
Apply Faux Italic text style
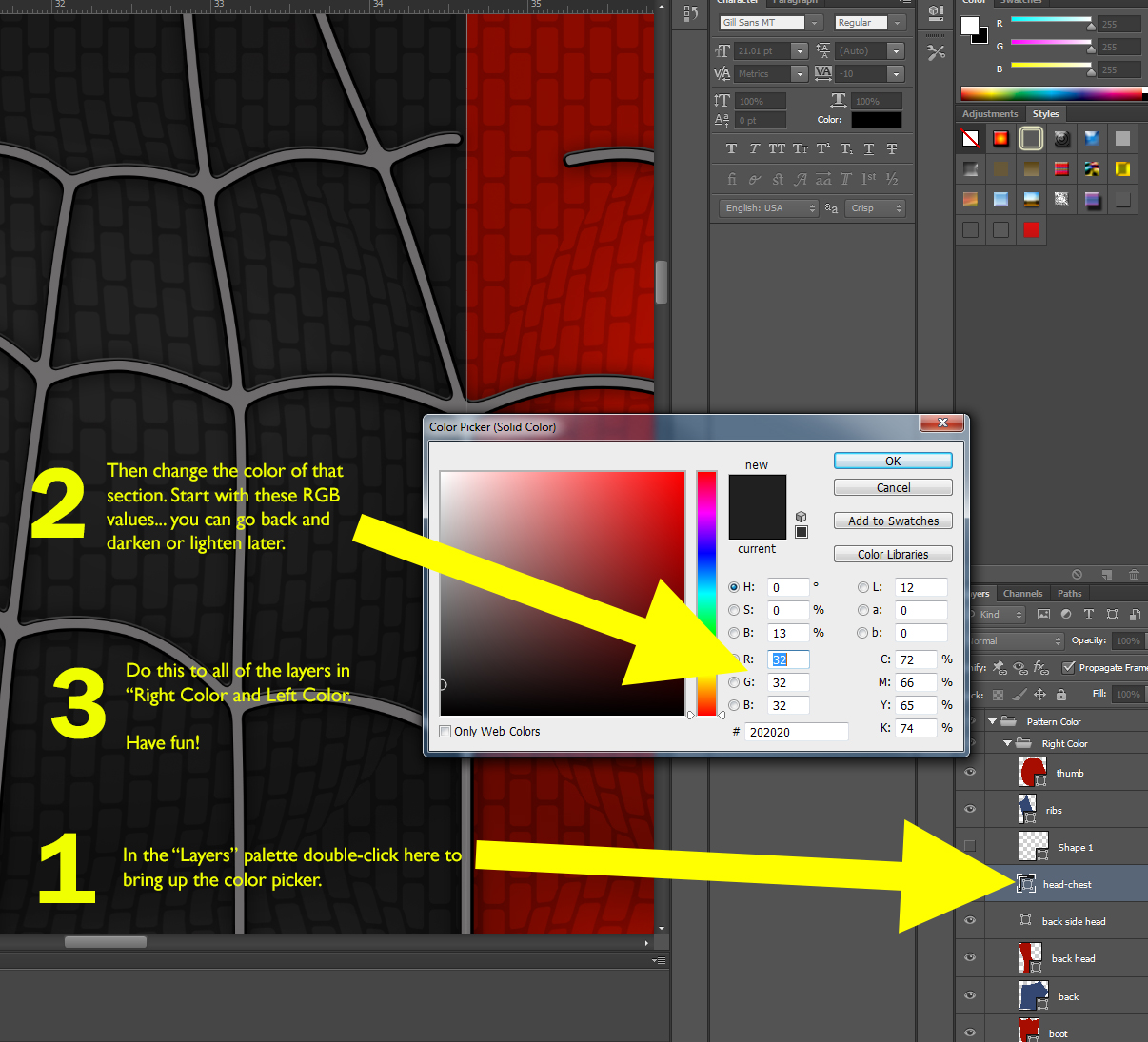point(754,148)
